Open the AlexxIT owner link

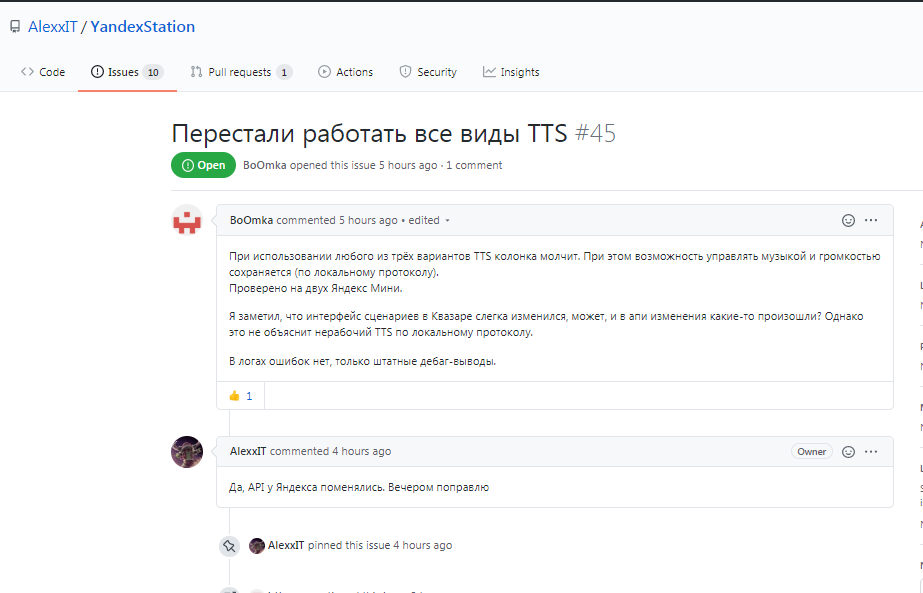tap(52, 26)
